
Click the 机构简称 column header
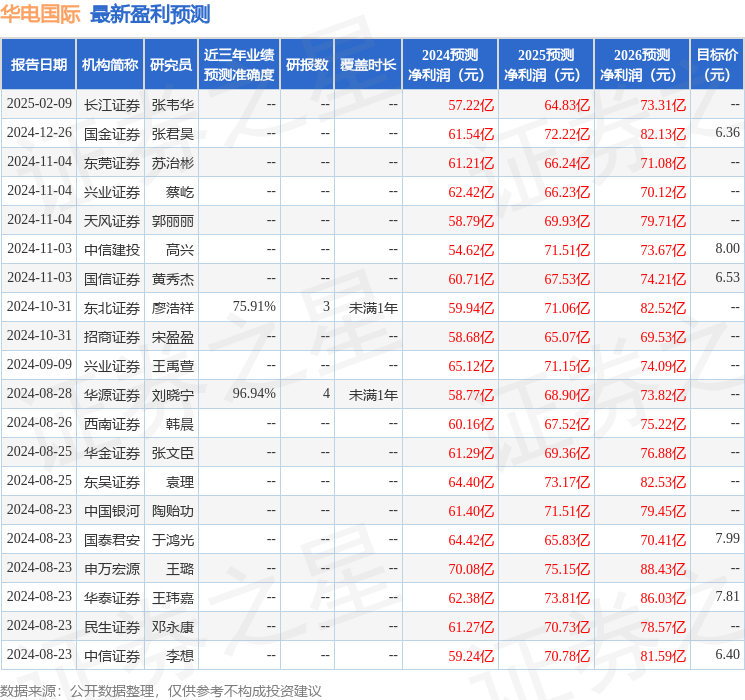click(x=110, y=65)
